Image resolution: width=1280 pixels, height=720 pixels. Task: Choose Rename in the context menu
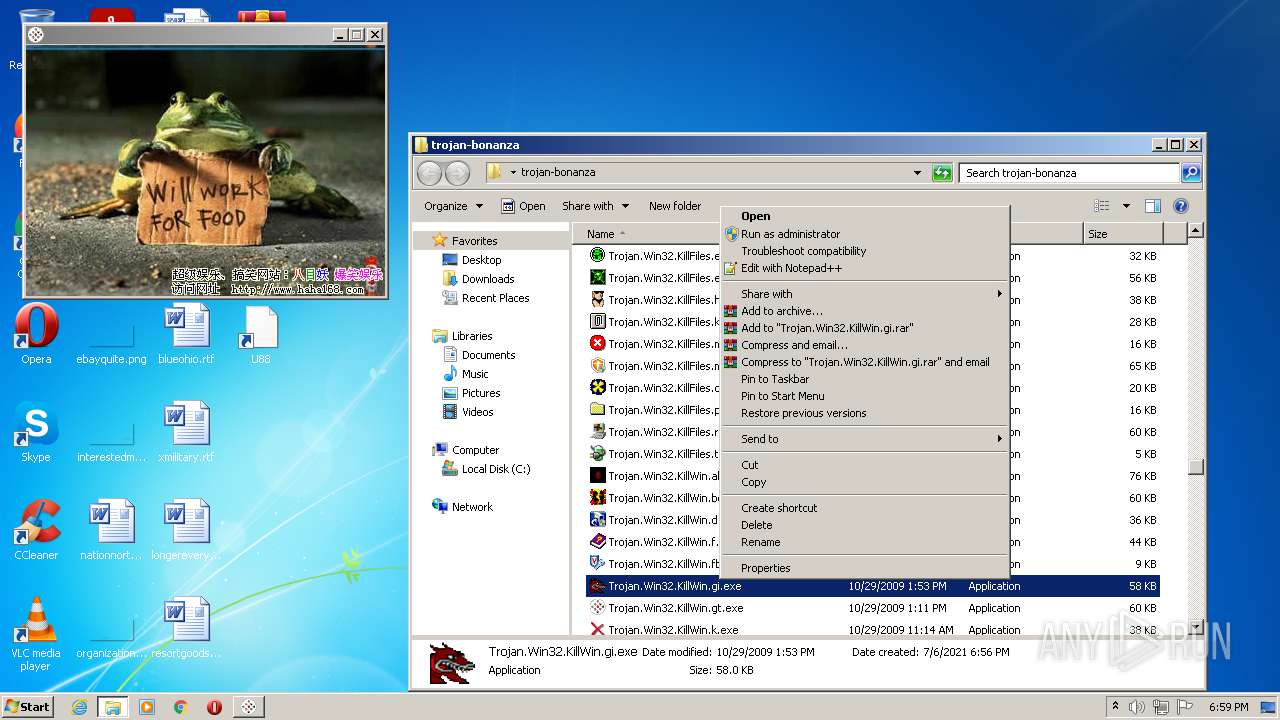(865, 542)
